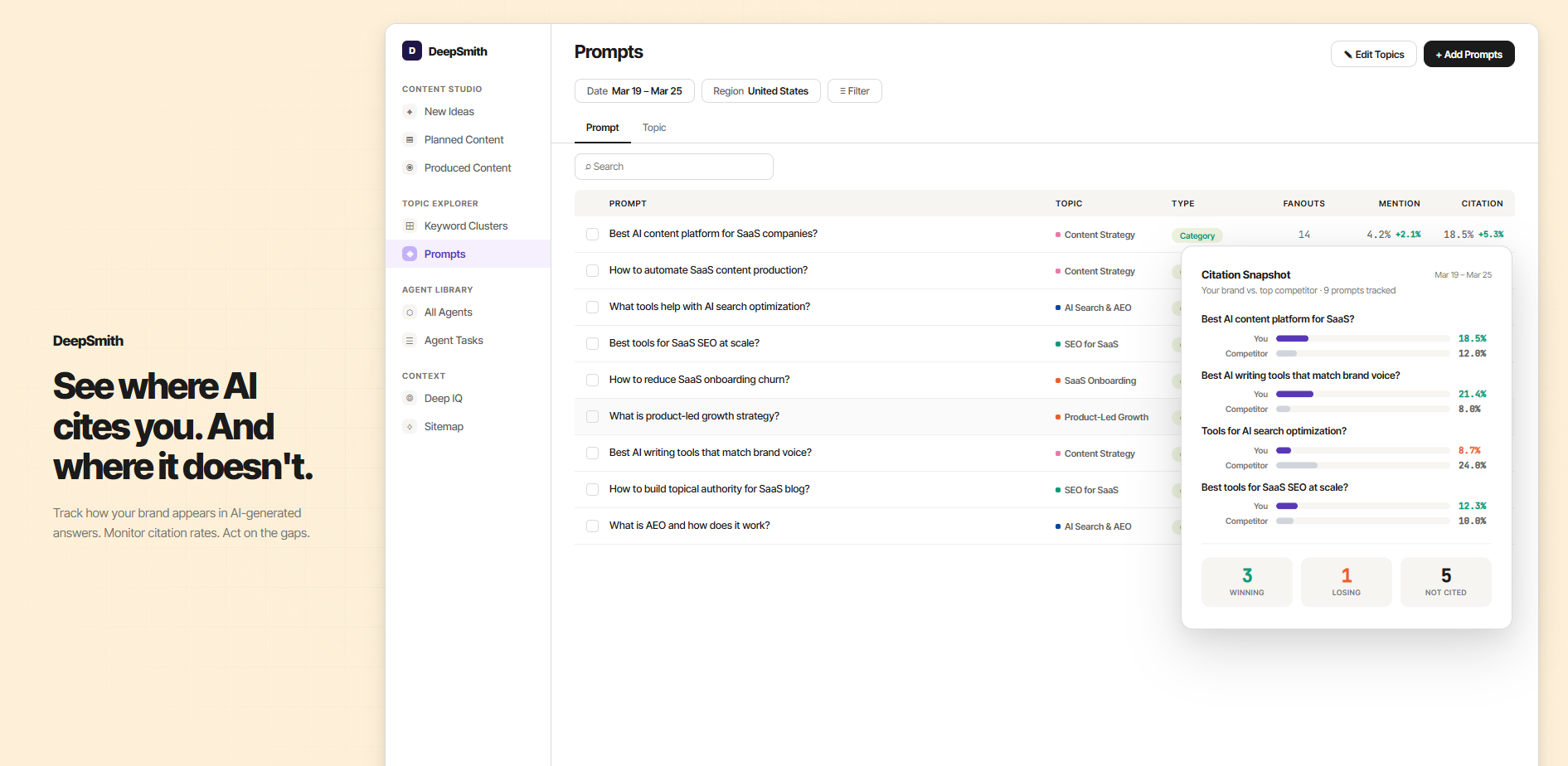Click the prompts Search field
This screenshot has width=1568, height=766.
[674, 167]
